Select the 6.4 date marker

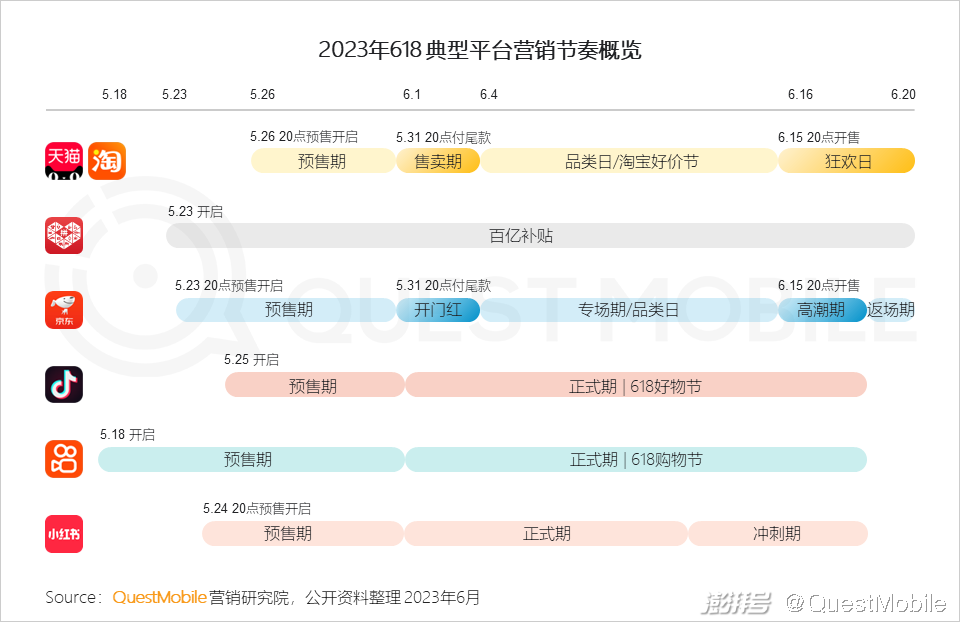(489, 94)
